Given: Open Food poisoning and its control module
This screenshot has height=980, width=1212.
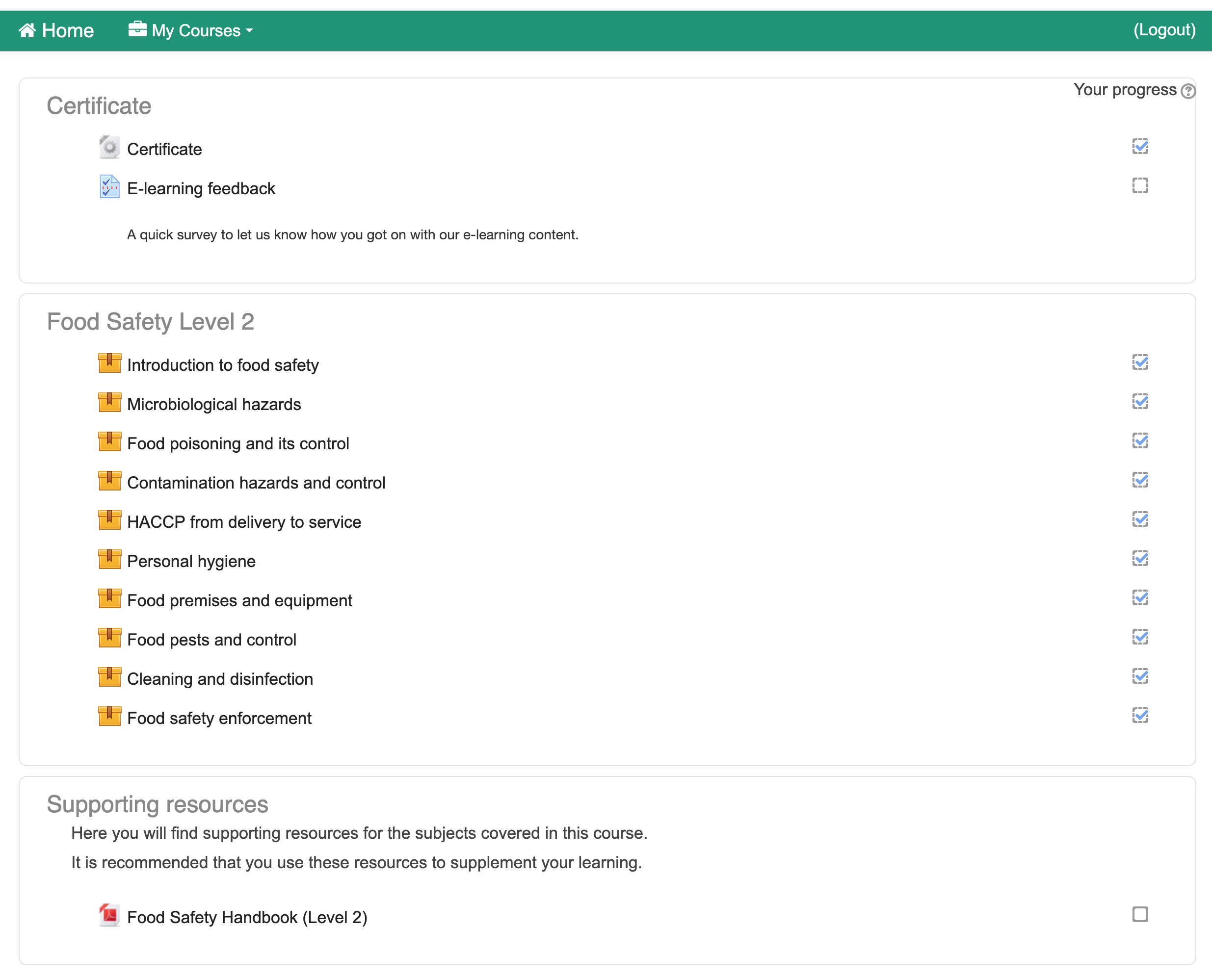Looking at the screenshot, I should tap(238, 444).
